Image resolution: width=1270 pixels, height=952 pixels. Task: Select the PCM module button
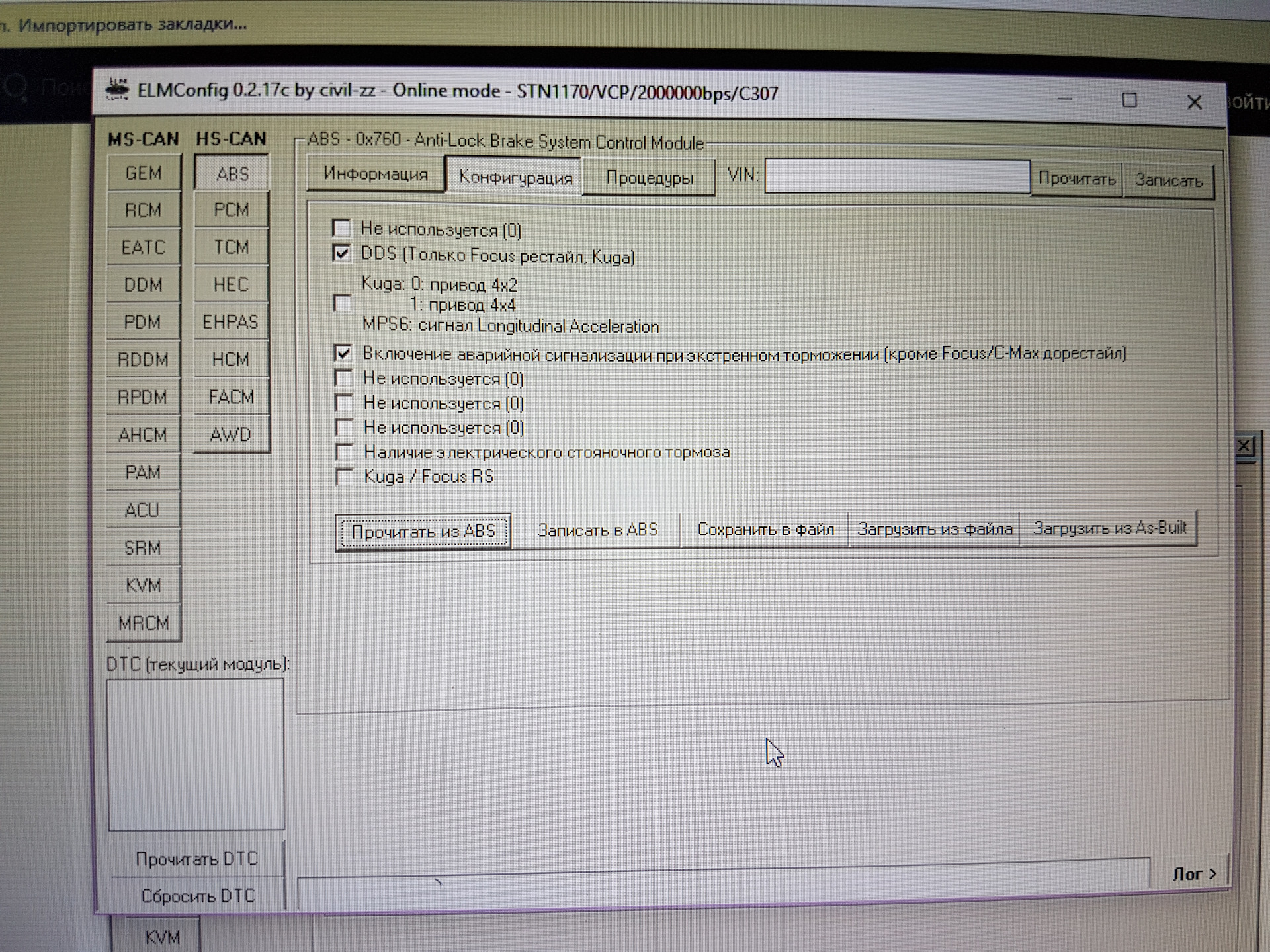coord(231,210)
